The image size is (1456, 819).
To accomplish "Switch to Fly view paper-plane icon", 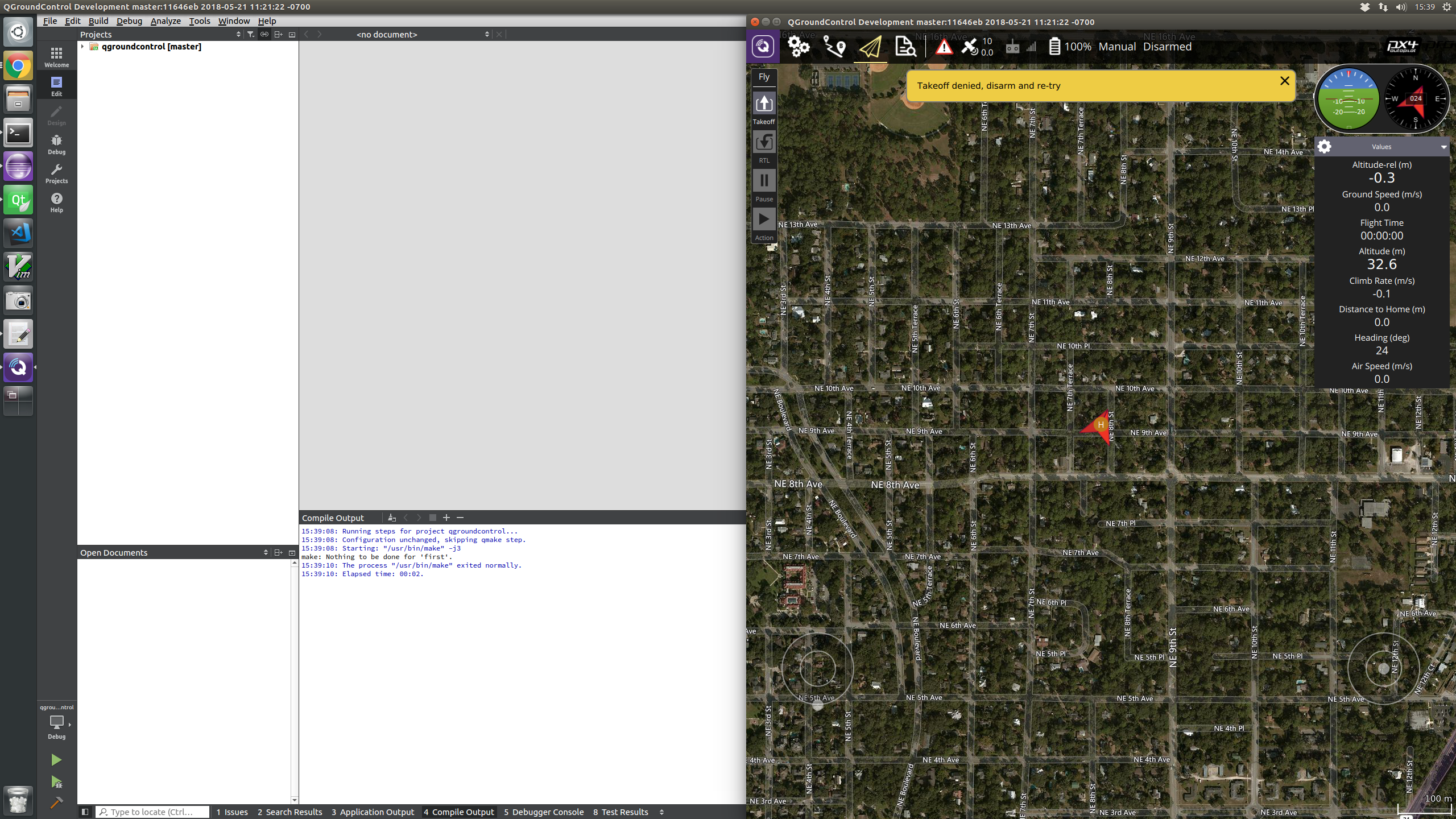I will coord(870,47).
